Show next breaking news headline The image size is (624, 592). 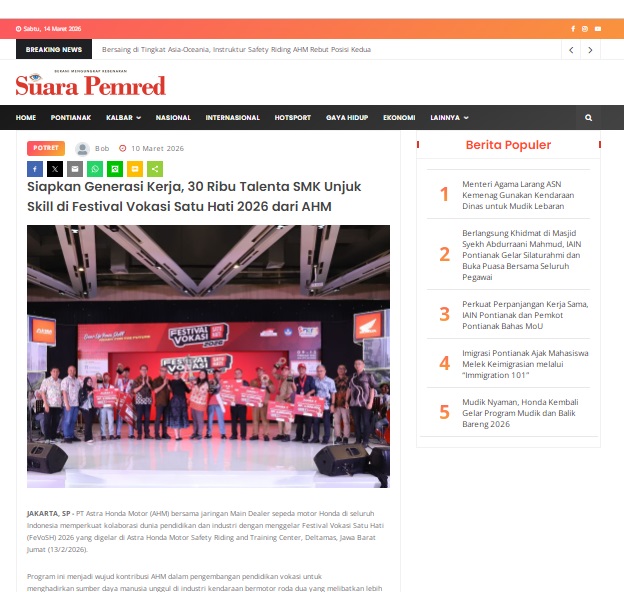click(591, 49)
